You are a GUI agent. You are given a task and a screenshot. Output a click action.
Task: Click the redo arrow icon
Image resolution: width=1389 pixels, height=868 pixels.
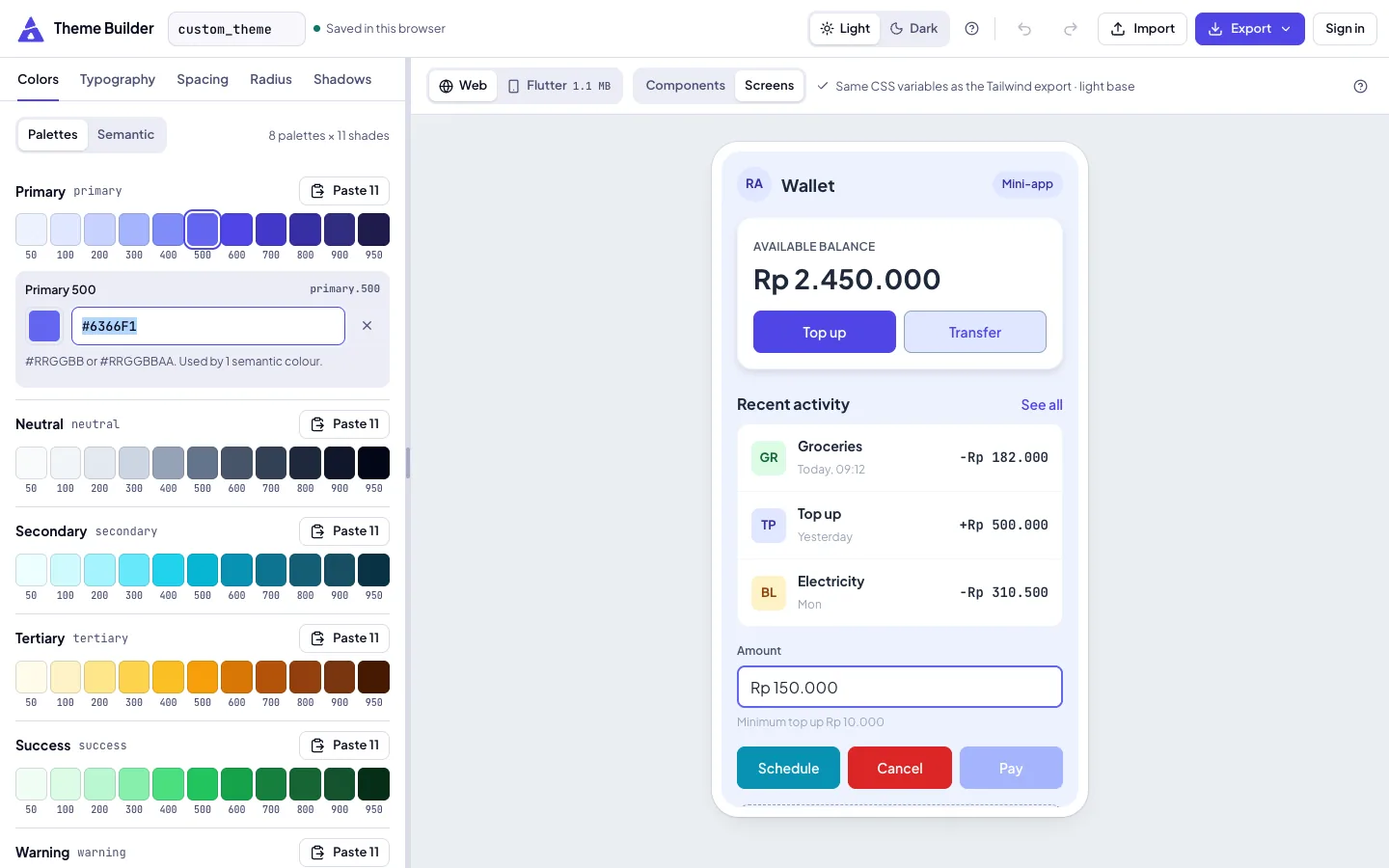click(x=1070, y=29)
